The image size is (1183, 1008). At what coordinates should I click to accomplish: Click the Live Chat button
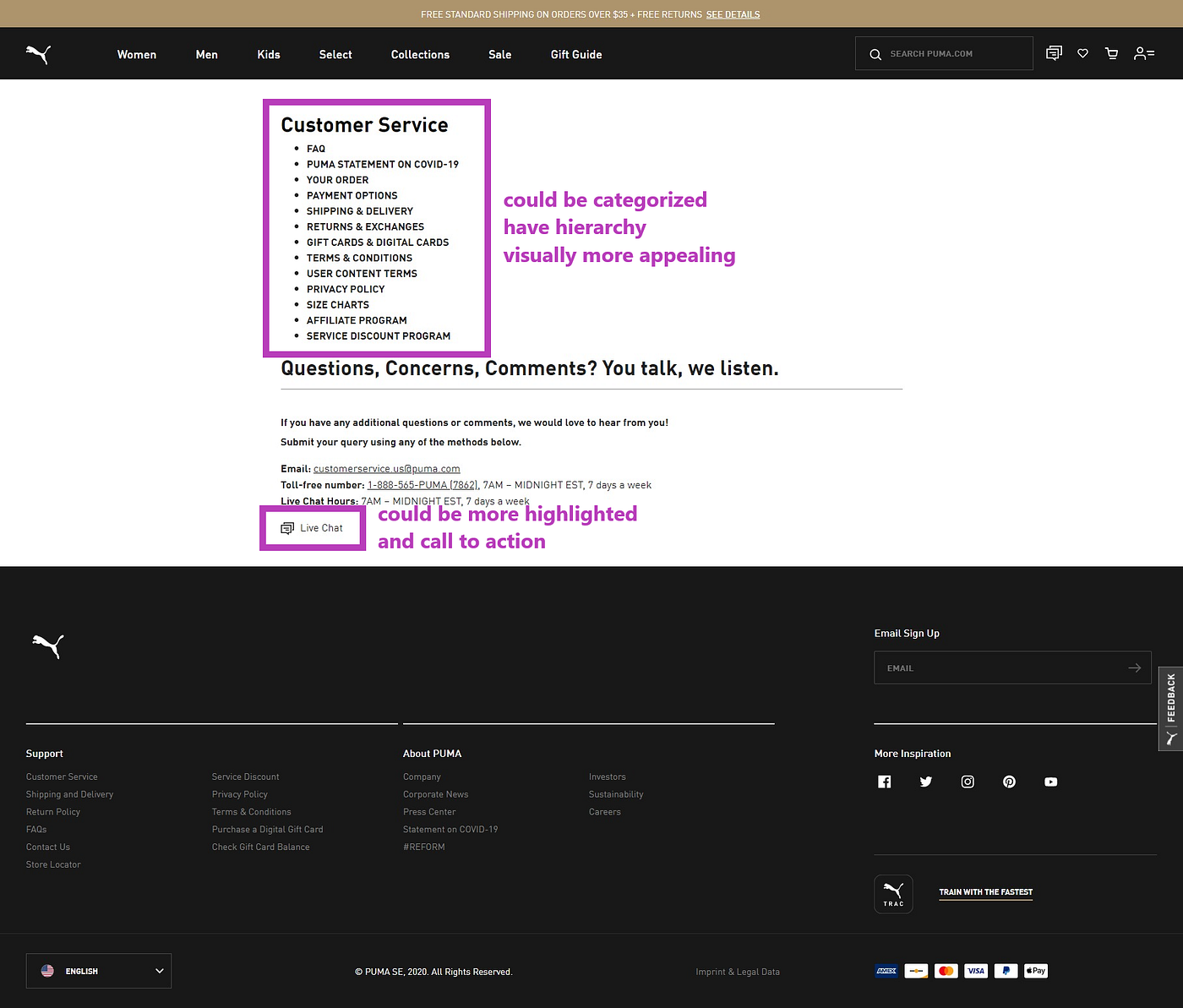[x=313, y=528]
